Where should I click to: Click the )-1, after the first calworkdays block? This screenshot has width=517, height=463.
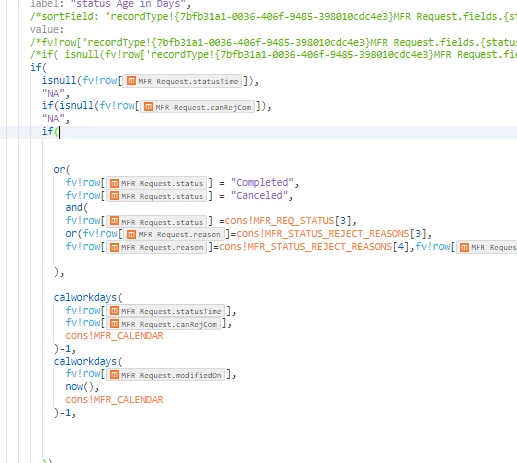[x=65, y=349]
